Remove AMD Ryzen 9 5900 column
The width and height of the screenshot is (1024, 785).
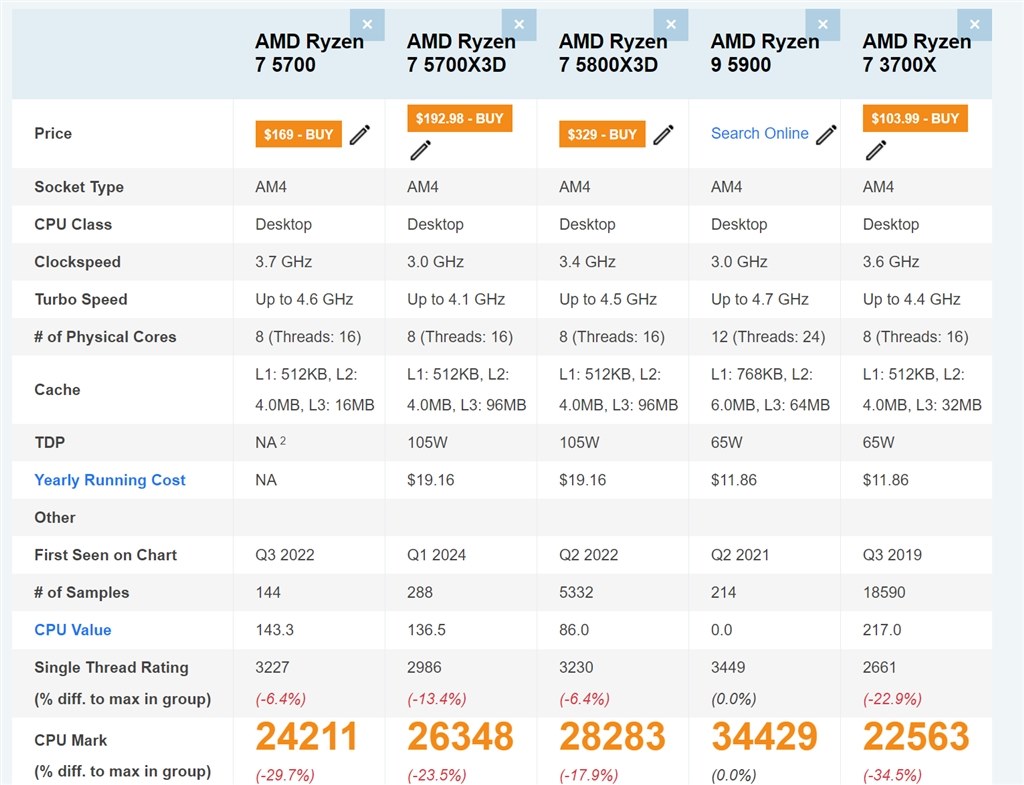tap(823, 25)
